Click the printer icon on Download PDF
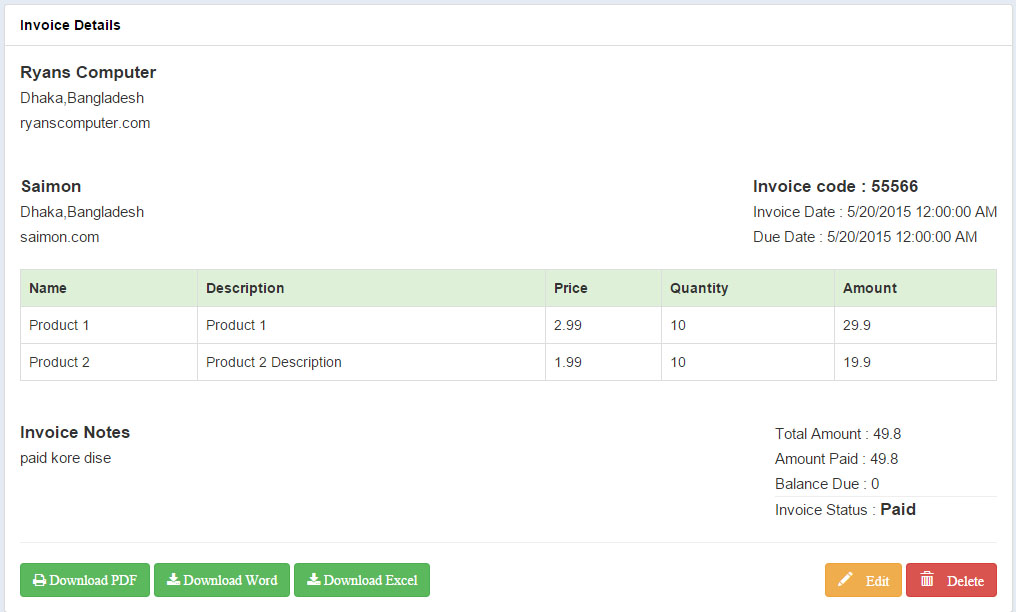The image size is (1016, 612). click(x=39, y=580)
